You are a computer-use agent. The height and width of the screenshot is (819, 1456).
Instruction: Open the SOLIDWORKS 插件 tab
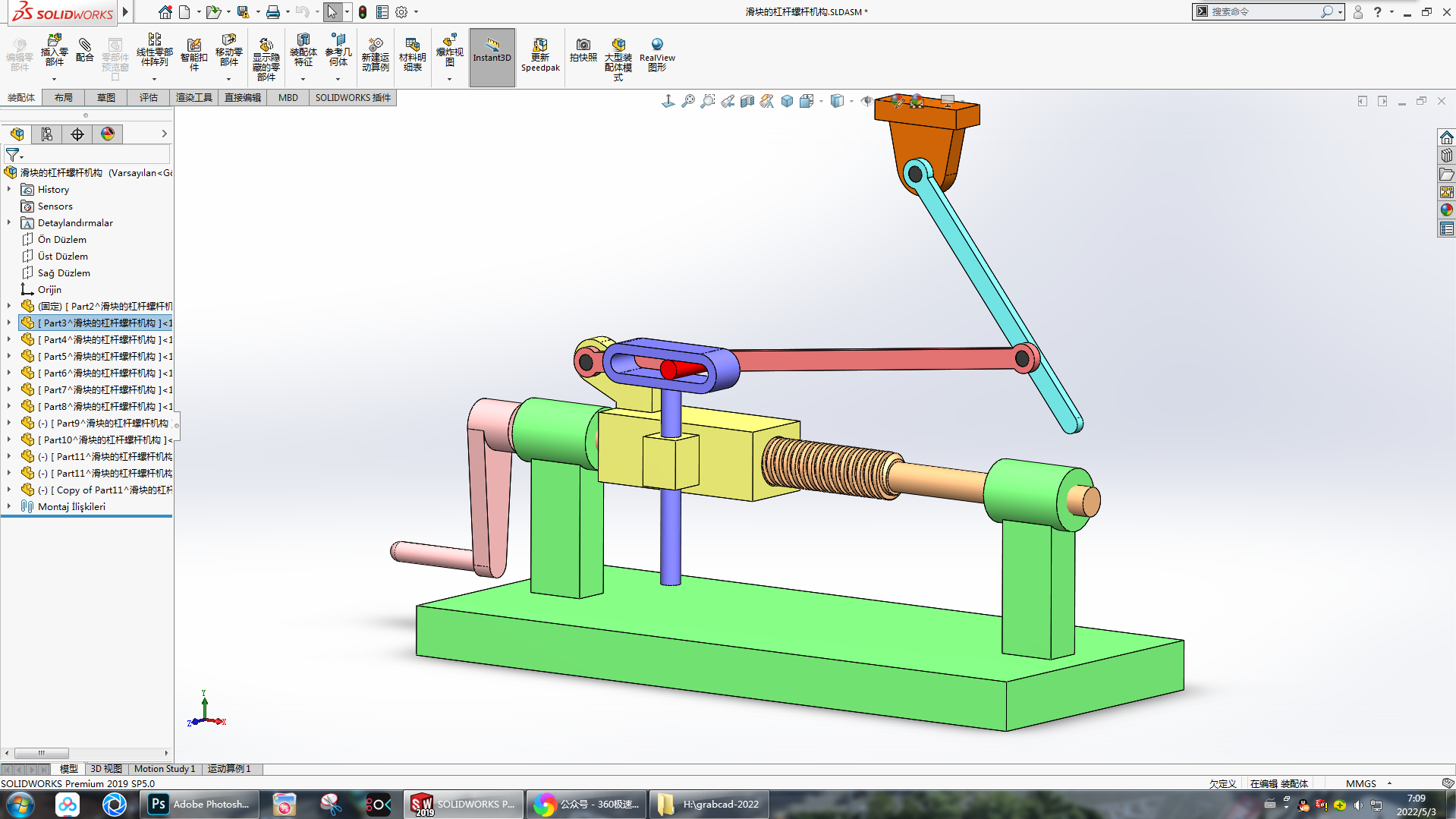click(x=353, y=98)
